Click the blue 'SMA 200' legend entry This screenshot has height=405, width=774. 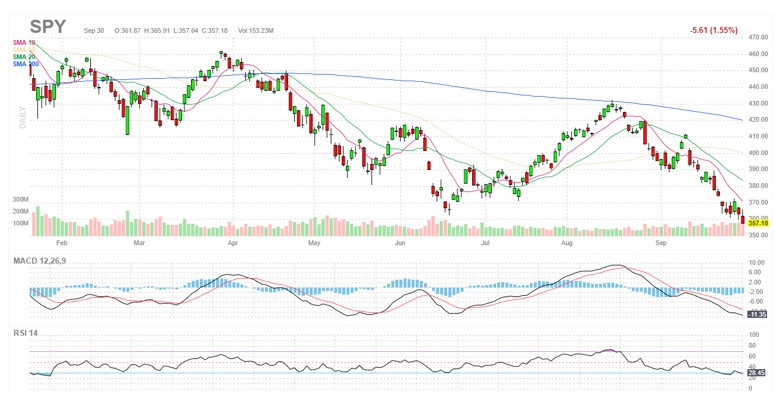click(26, 64)
